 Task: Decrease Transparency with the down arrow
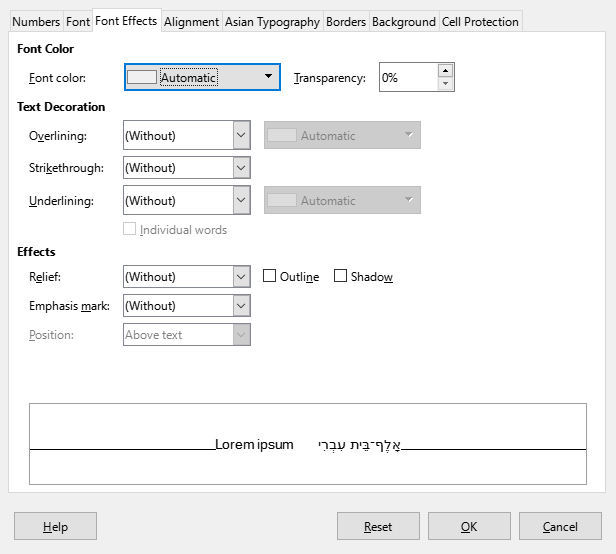445,83
